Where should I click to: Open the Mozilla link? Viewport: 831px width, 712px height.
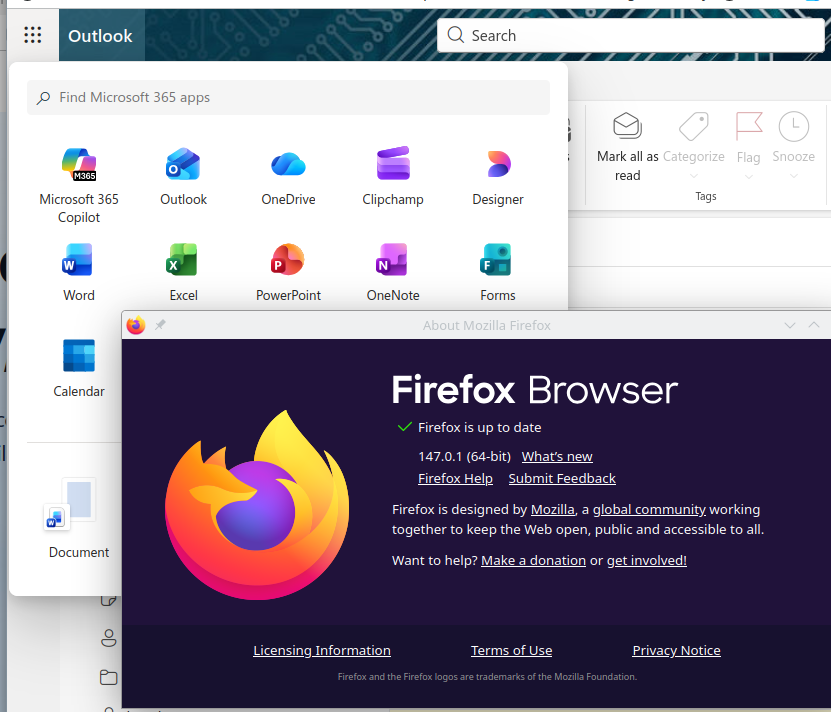point(553,509)
